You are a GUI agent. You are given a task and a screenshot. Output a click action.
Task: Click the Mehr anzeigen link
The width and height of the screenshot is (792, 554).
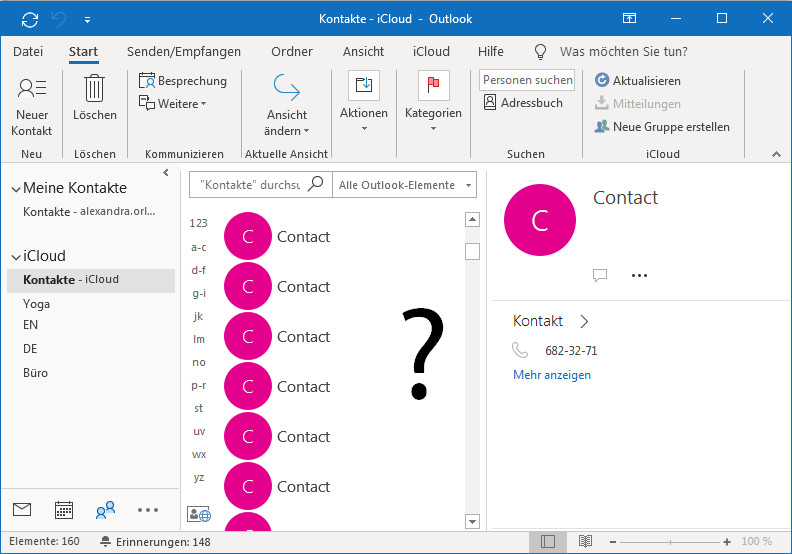552,375
